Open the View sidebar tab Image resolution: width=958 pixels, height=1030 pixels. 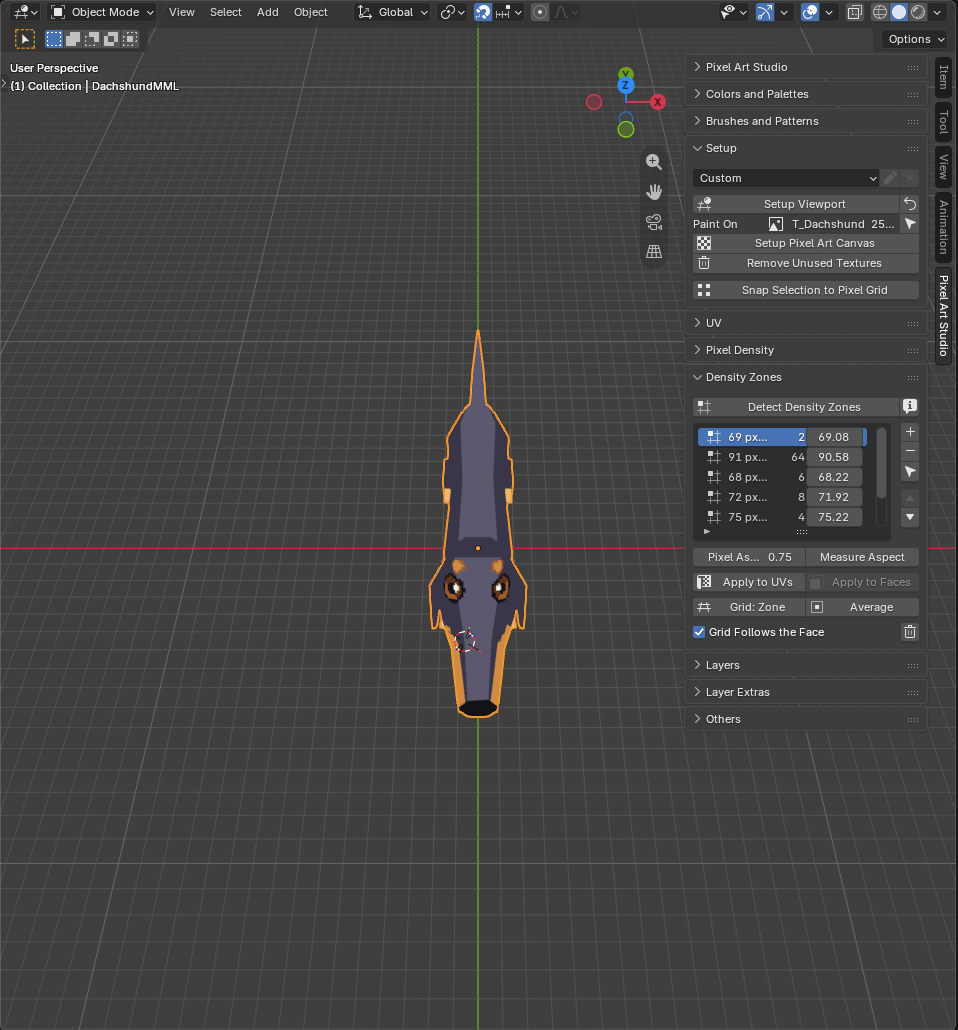tap(944, 166)
